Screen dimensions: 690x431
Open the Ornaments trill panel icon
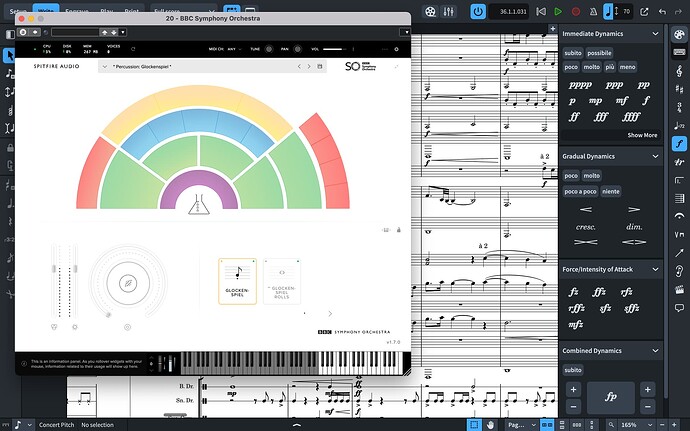(679, 162)
